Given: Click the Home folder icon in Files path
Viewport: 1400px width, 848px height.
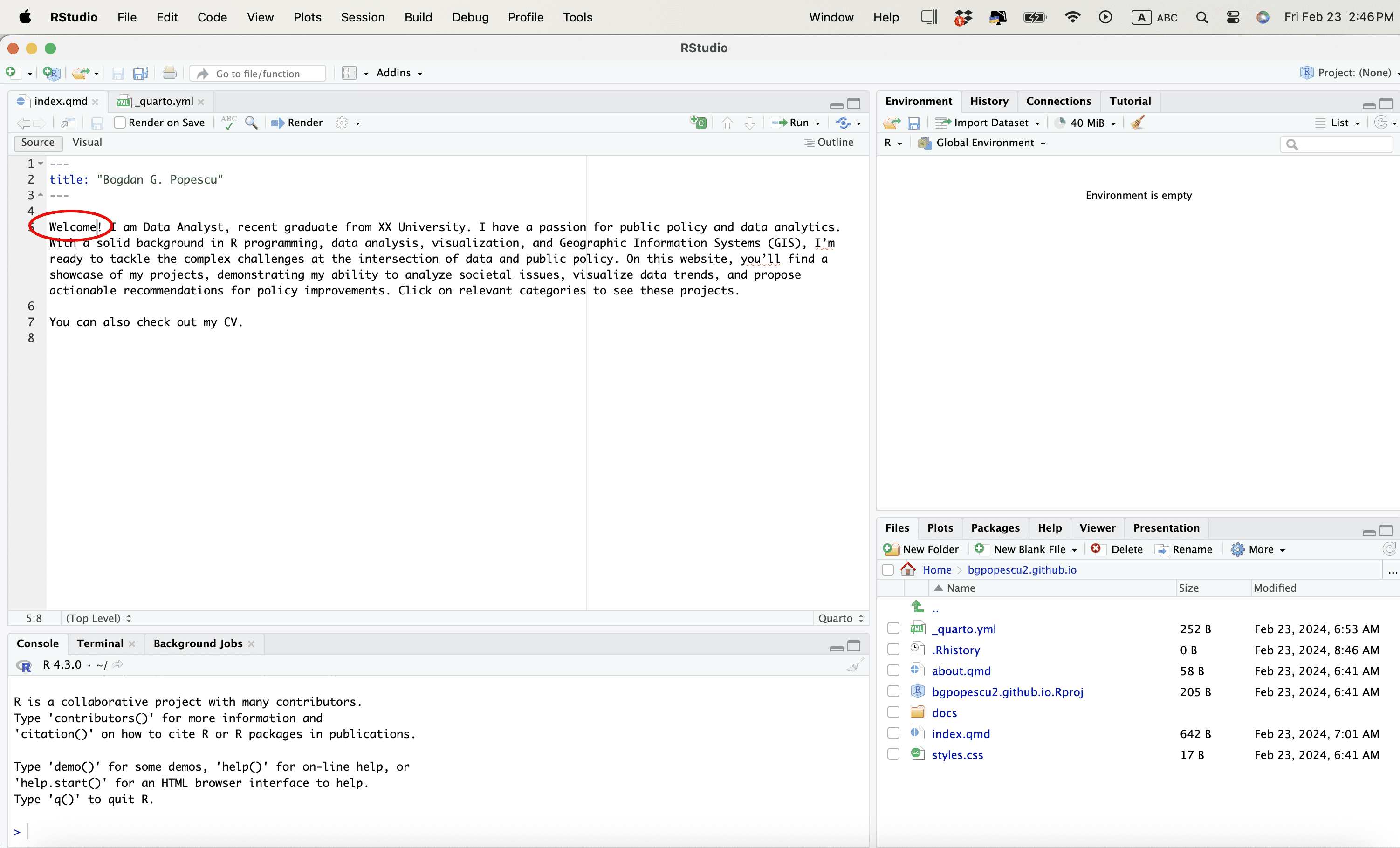Looking at the screenshot, I should pos(908,569).
